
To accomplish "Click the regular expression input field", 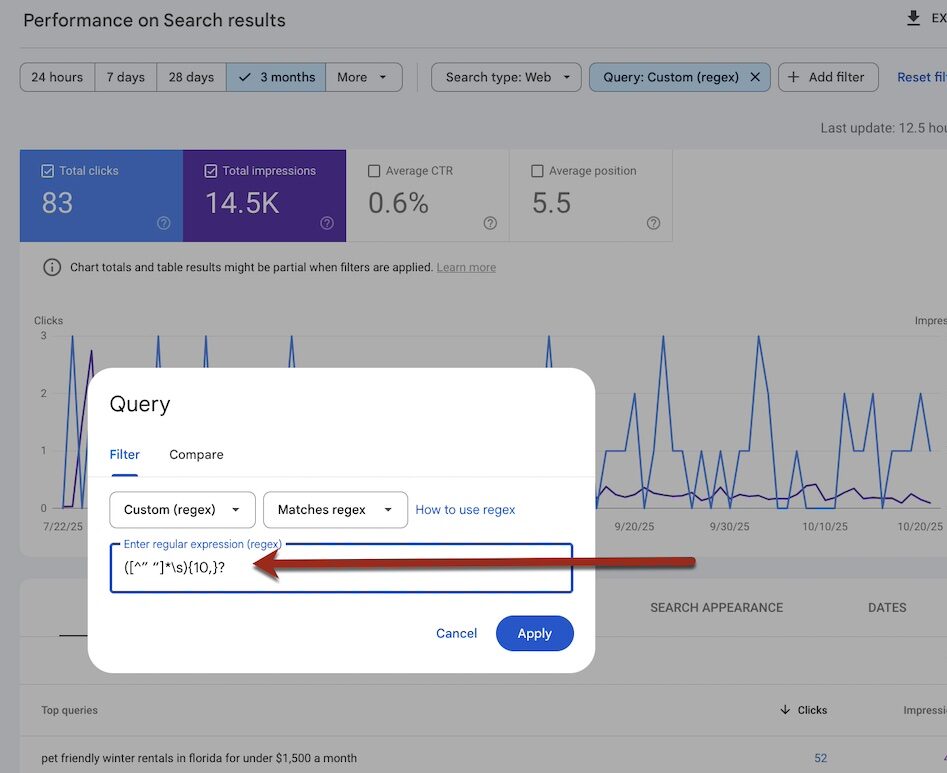I will coord(340,569).
